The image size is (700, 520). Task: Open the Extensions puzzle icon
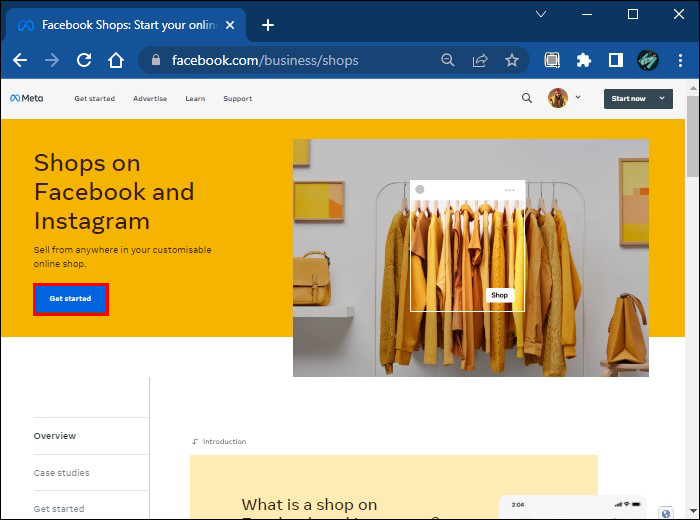[583, 60]
